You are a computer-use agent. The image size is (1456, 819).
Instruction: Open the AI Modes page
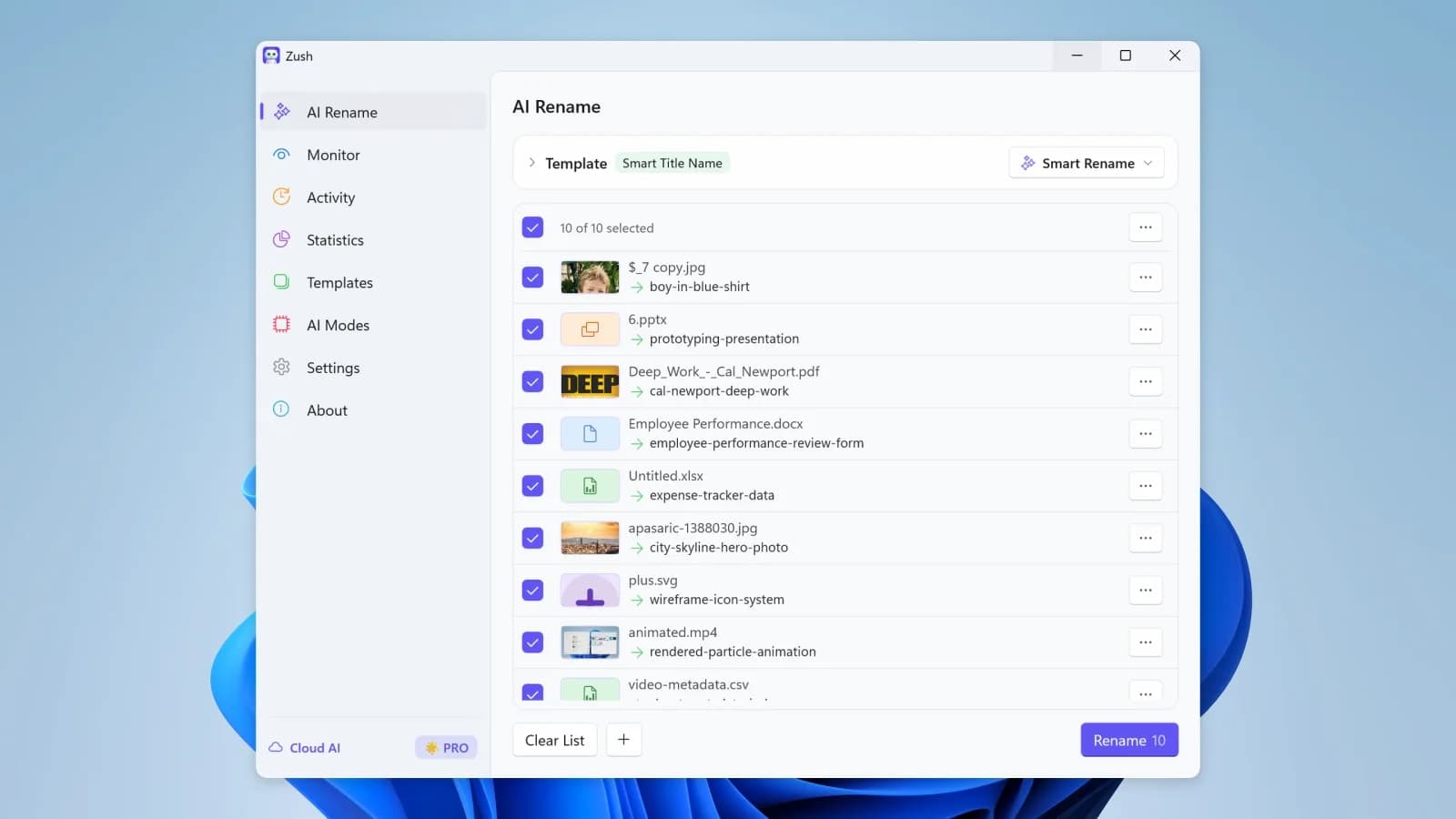[373, 325]
